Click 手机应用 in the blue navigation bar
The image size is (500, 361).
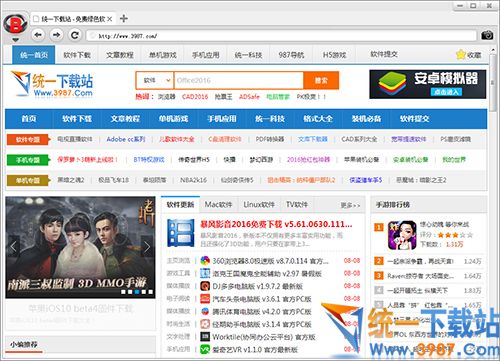(x=222, y=119)
